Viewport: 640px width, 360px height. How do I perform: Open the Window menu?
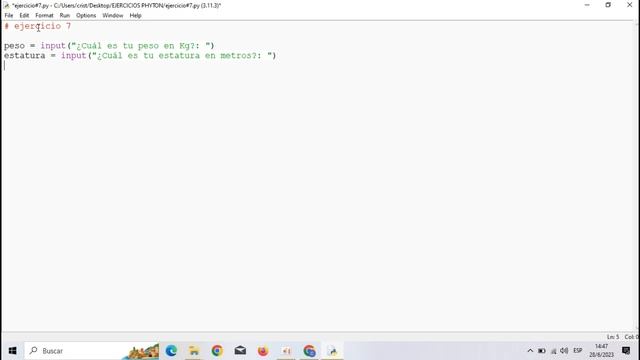click(x=113, y=16)
